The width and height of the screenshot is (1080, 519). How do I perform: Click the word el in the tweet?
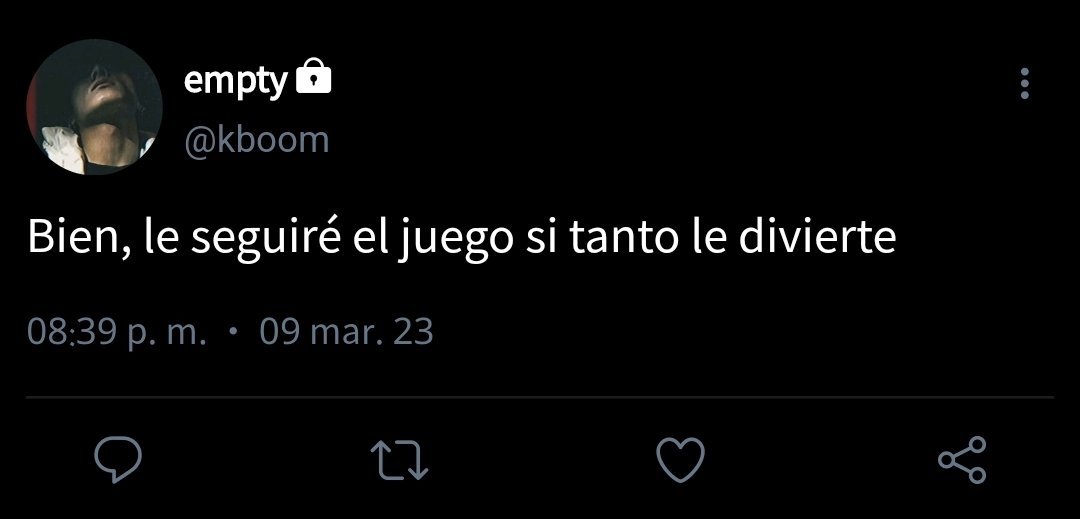tap(369, 236)
